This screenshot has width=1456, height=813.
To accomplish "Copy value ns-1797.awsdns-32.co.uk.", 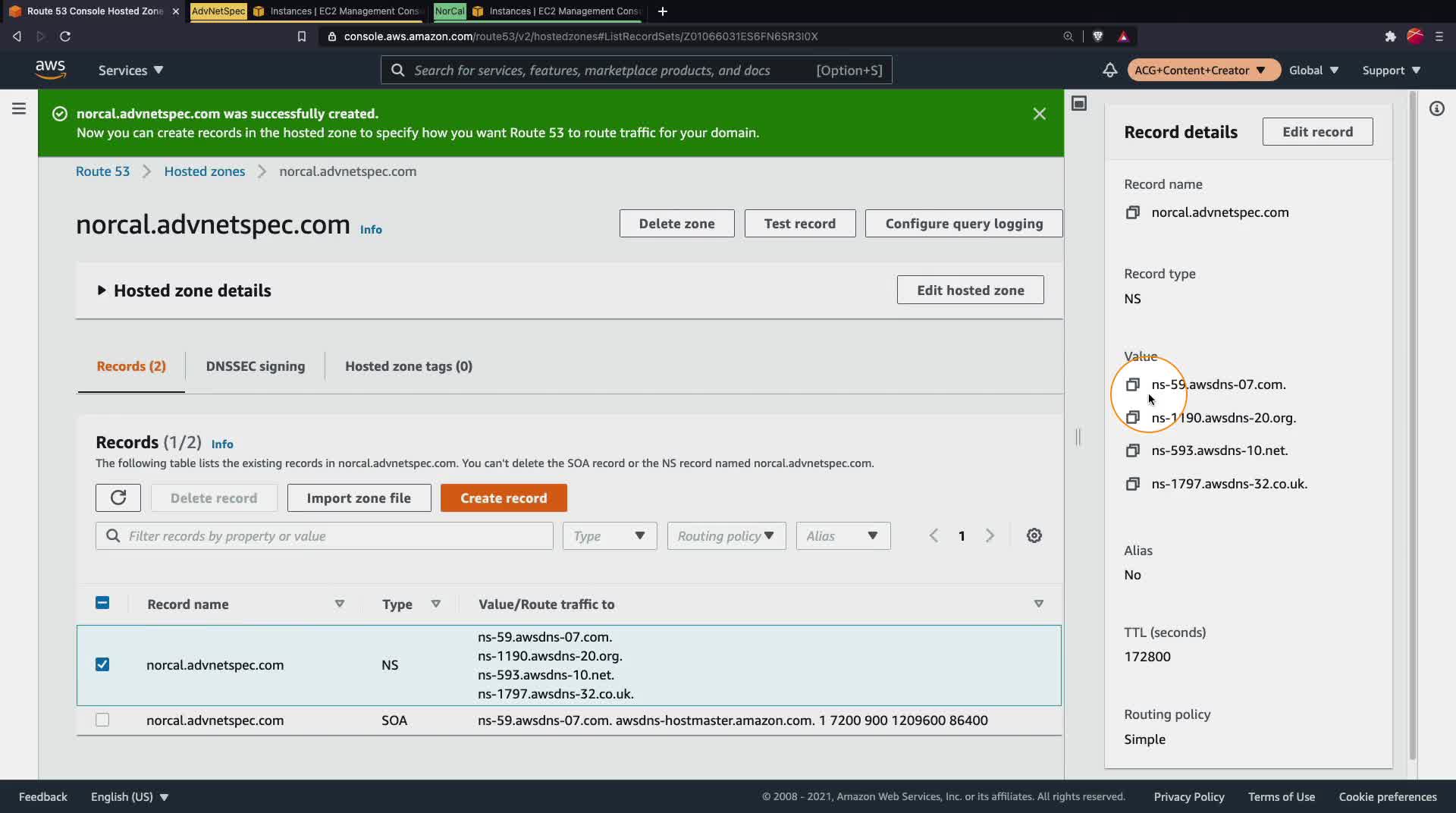I will tap(1132, 484).
